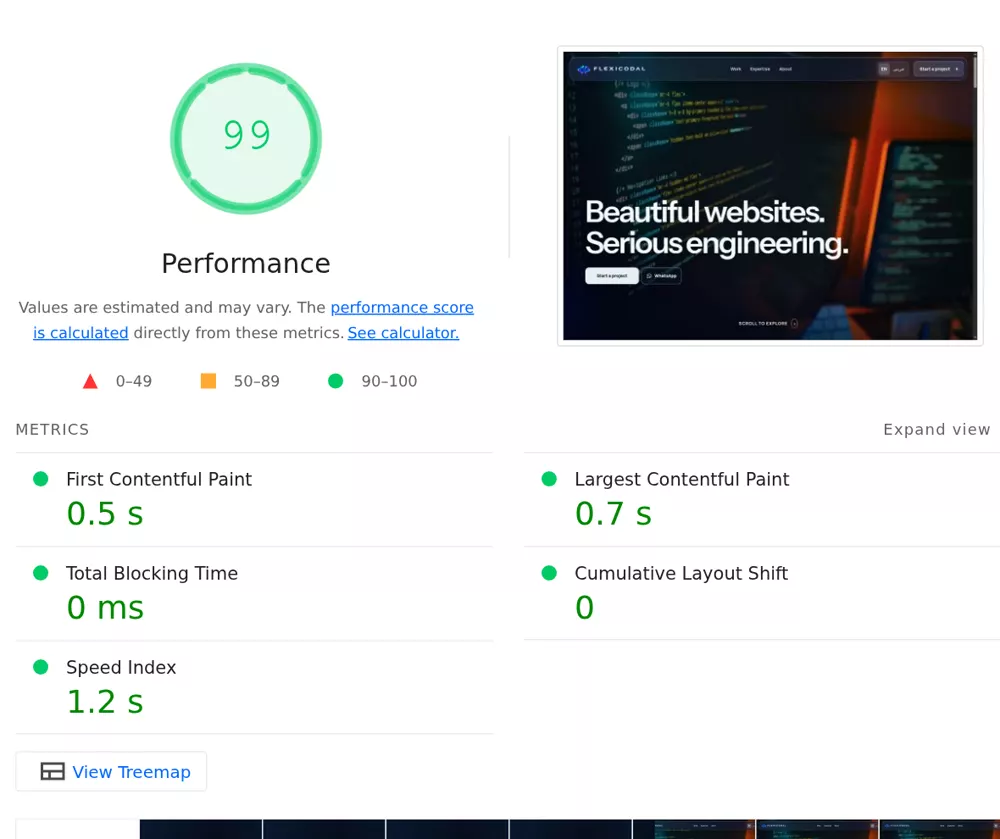
Task: Click the 90–100 range label
Action: [389, 381]
